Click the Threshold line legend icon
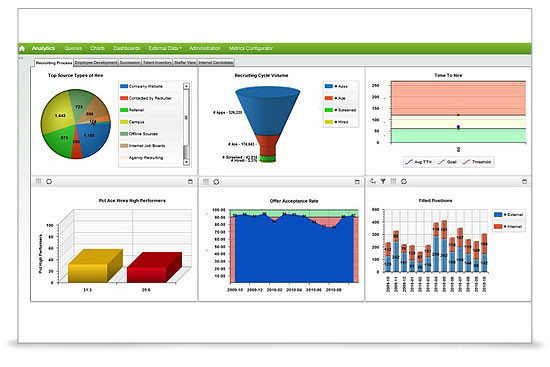This screenshot has height=367, width=550. pyautogui.click(x=467, y=162)
